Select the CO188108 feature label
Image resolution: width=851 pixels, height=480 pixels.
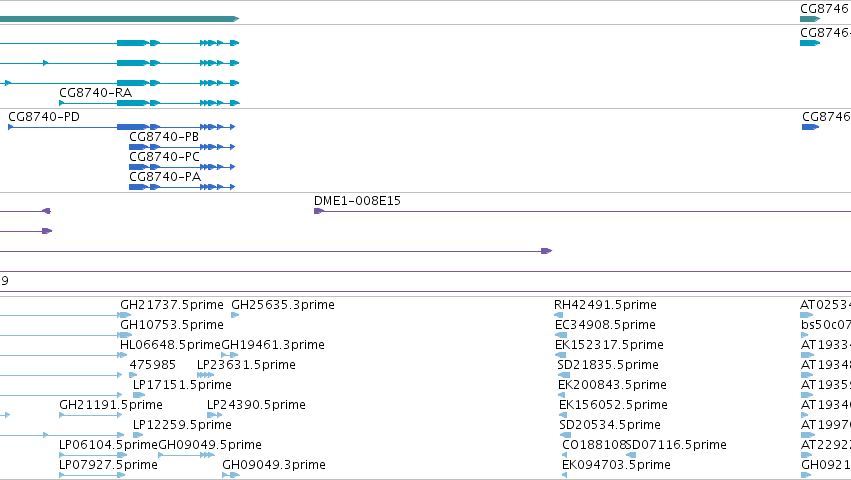[594, 445]
